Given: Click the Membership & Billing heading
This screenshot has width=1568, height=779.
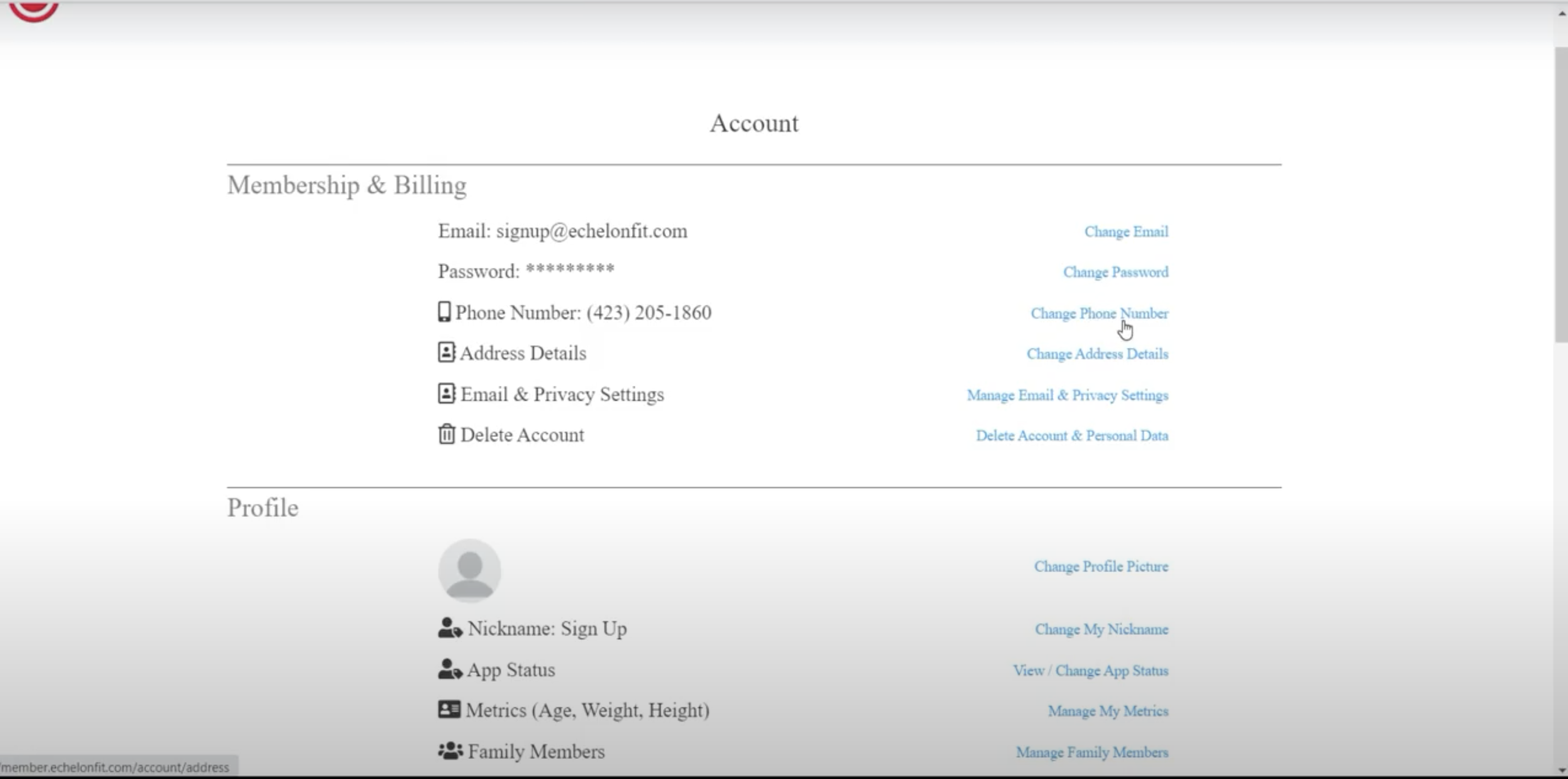Looking at the screenshot, I should coord(347,185).
